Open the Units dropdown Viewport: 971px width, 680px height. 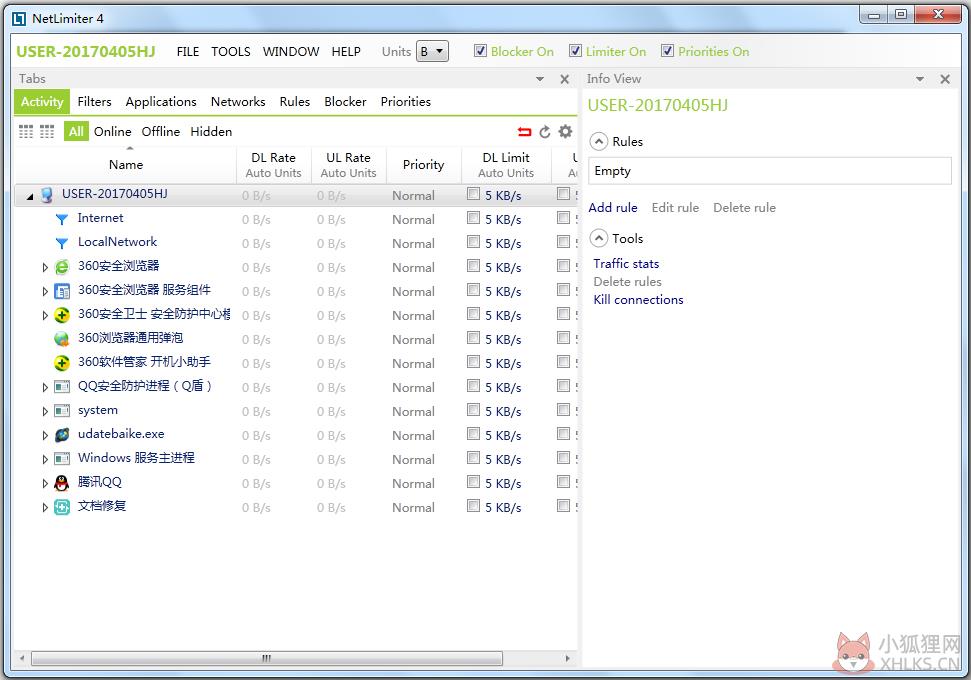(x=432, y=51)
